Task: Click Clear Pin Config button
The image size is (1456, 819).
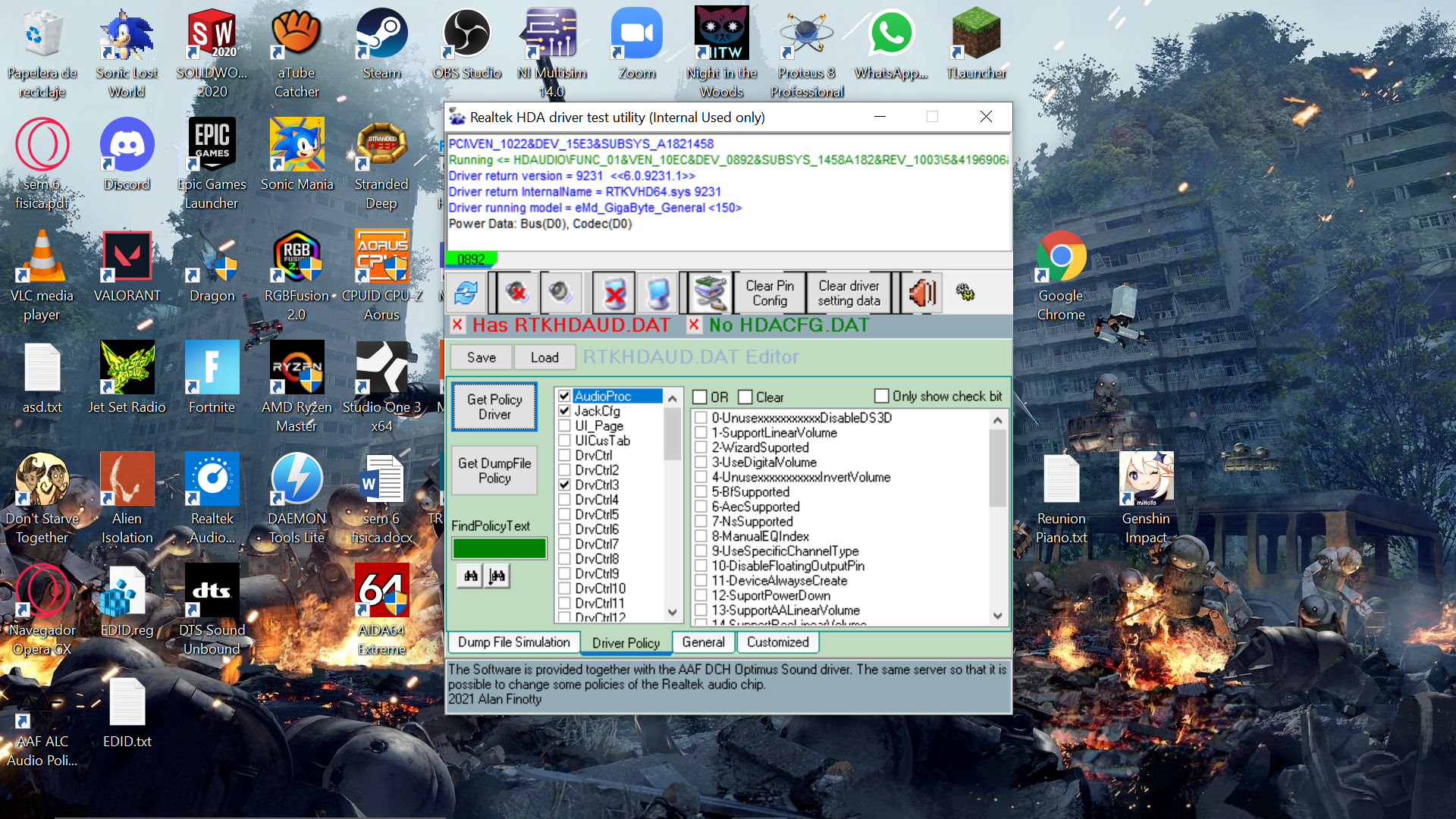Action: tap(770, 293)
